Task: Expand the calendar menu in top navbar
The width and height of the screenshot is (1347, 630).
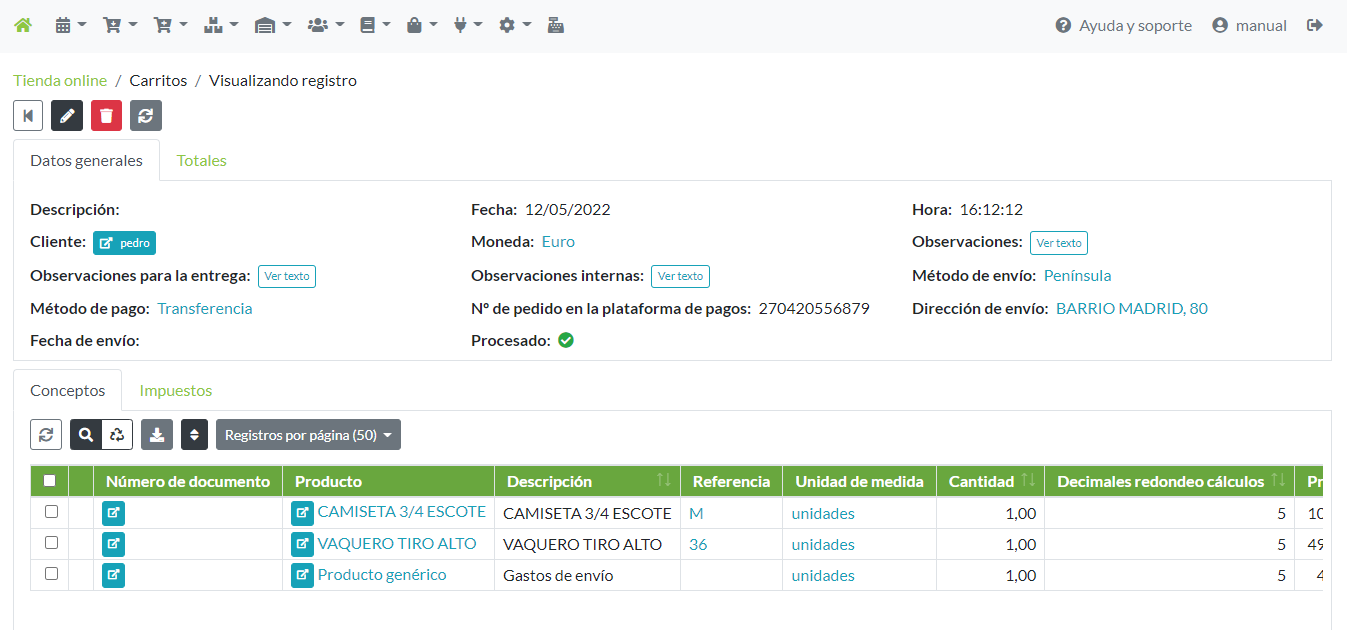Action: (x=70, y=26)
